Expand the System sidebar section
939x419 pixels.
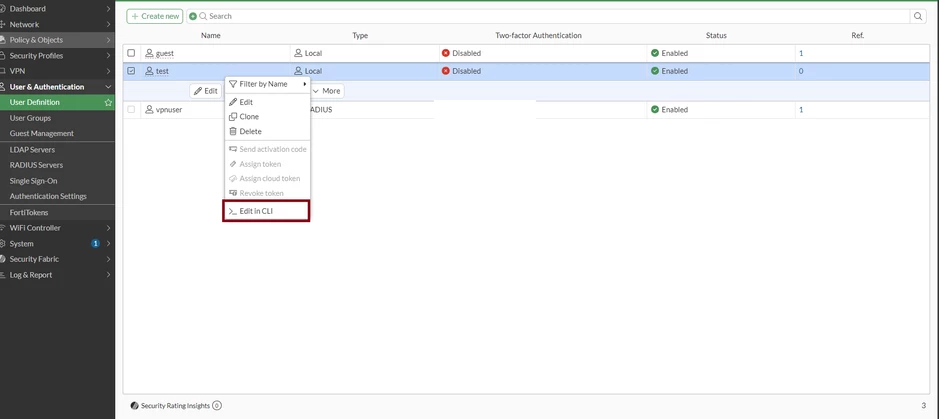(57, 244)
